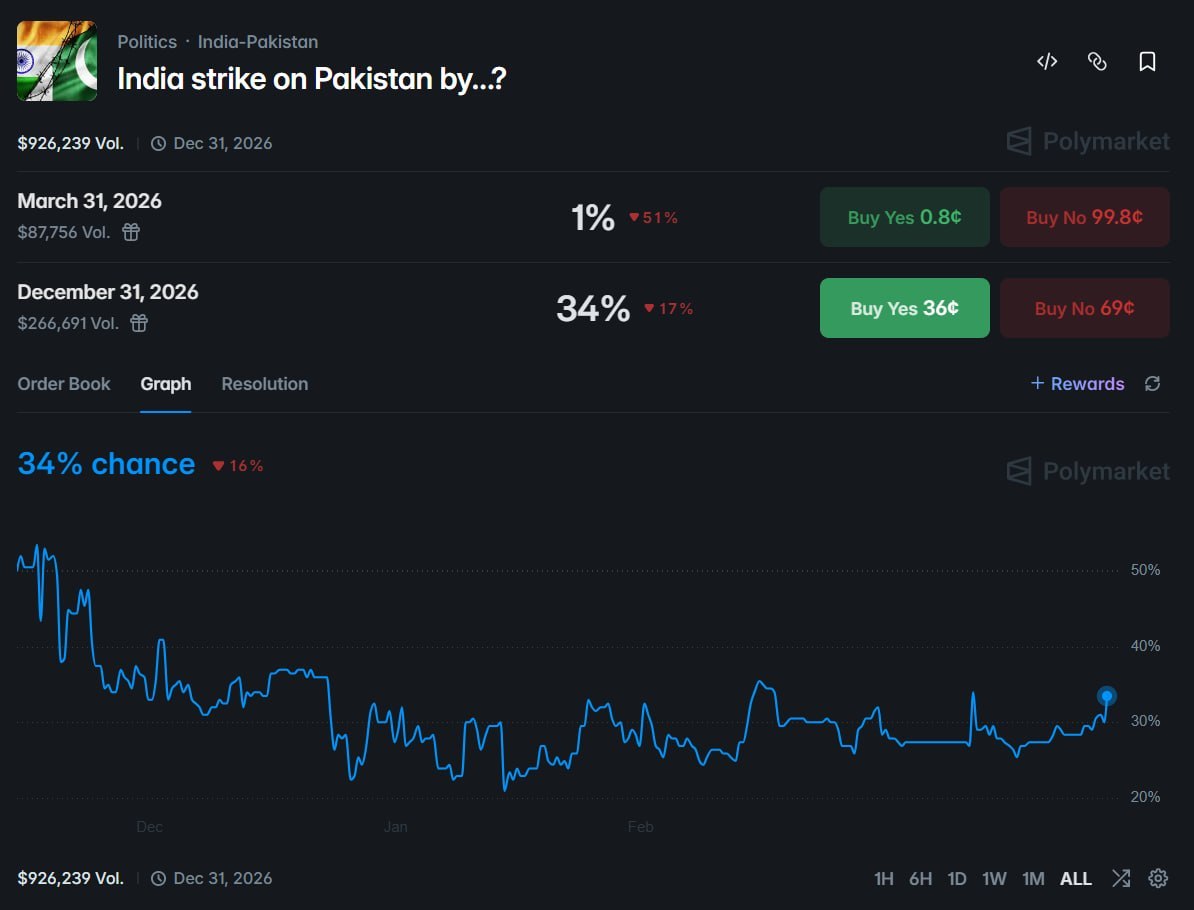Buy Yes at 0.8¢ for March
This screenshot has width=1194, height=910.
(x=904, y=217)
